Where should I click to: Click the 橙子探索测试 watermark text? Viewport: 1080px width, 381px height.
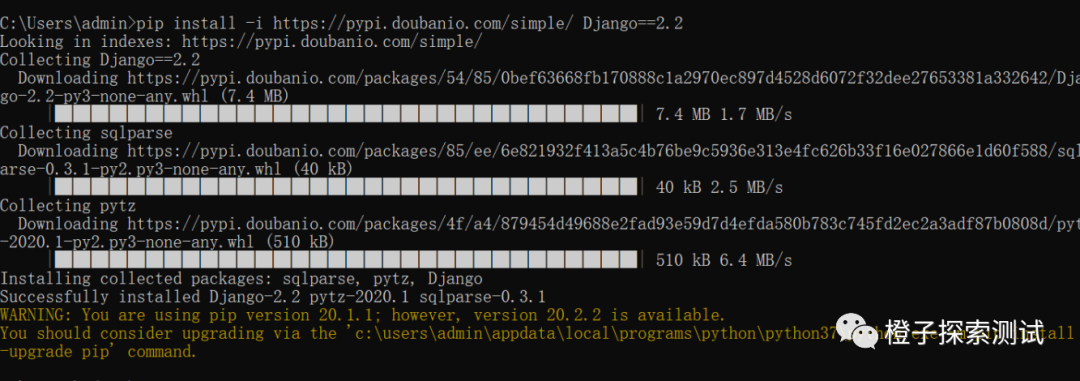click(964, 332)
